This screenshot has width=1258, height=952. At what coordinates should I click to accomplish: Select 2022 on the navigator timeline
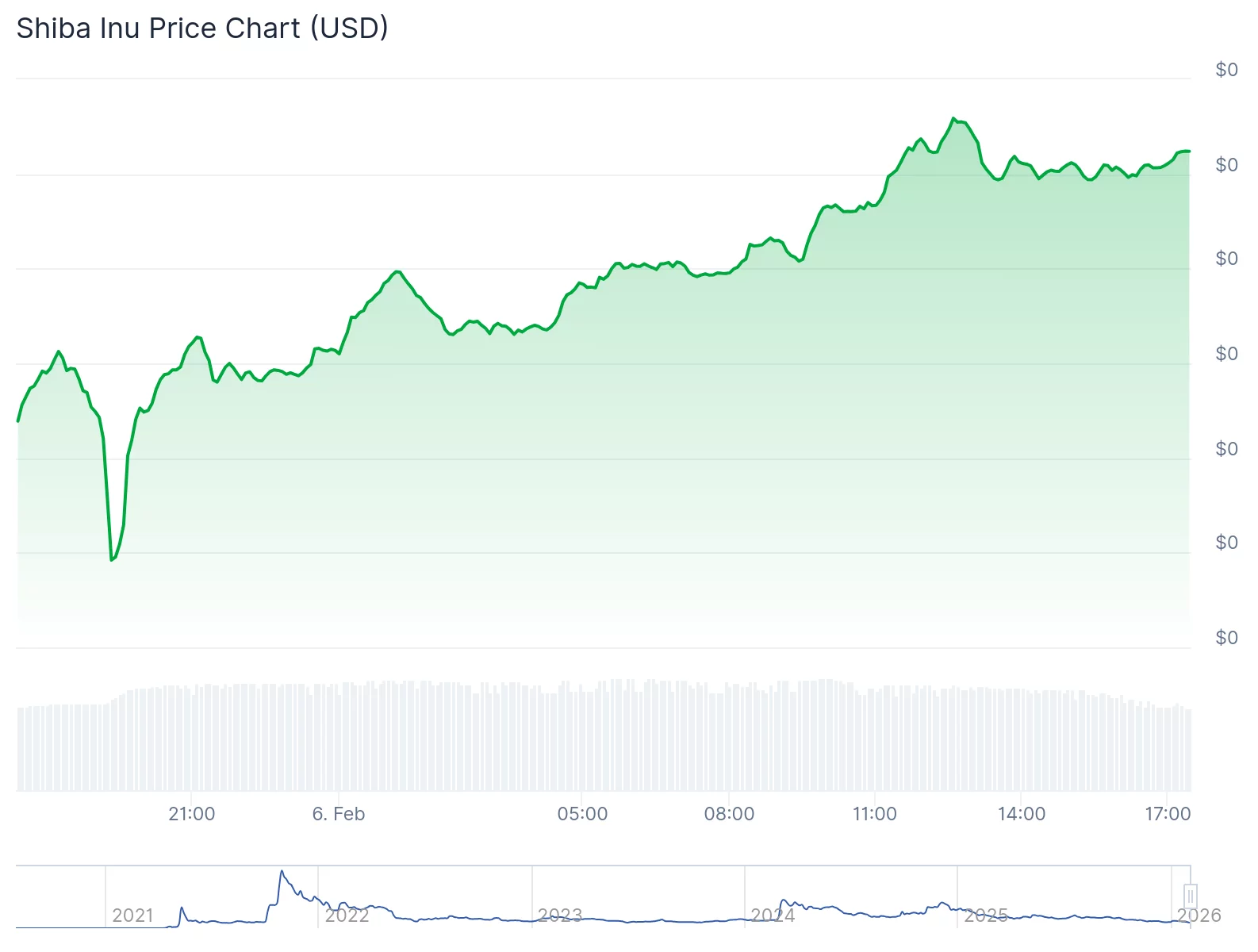click(x=347, y=916)
